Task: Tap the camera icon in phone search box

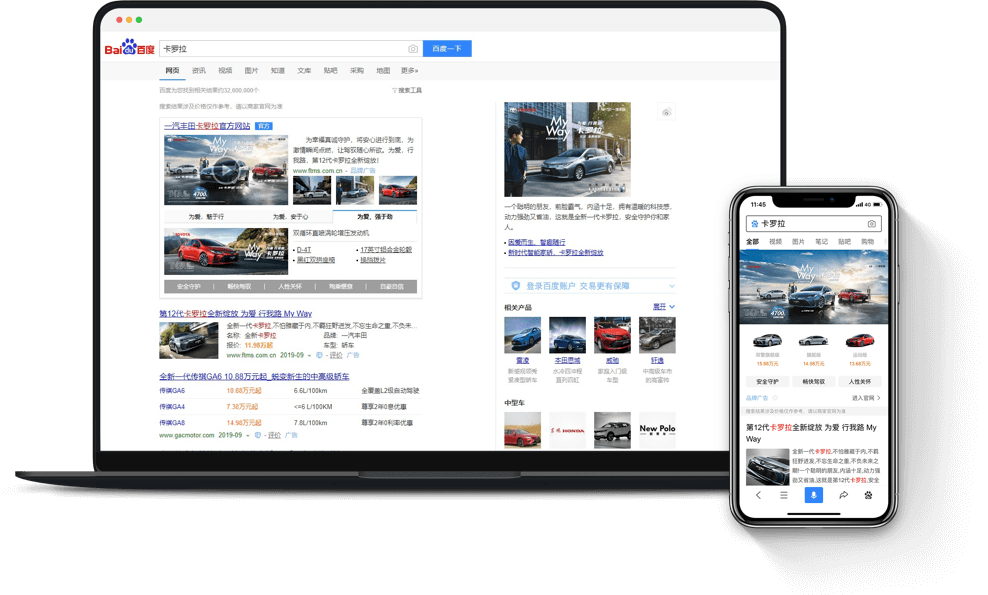Action: [x=871, y=224]
